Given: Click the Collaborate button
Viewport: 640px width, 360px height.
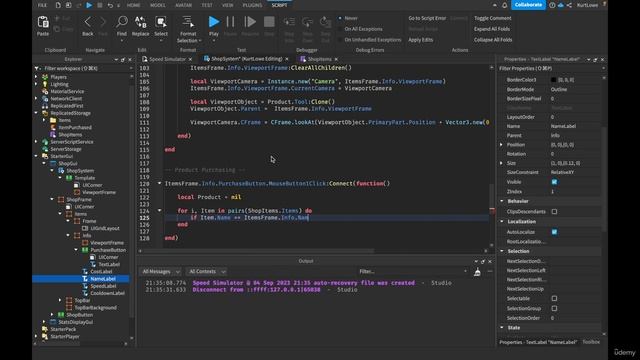Looking at the screenshot, I should click(528, 5).
